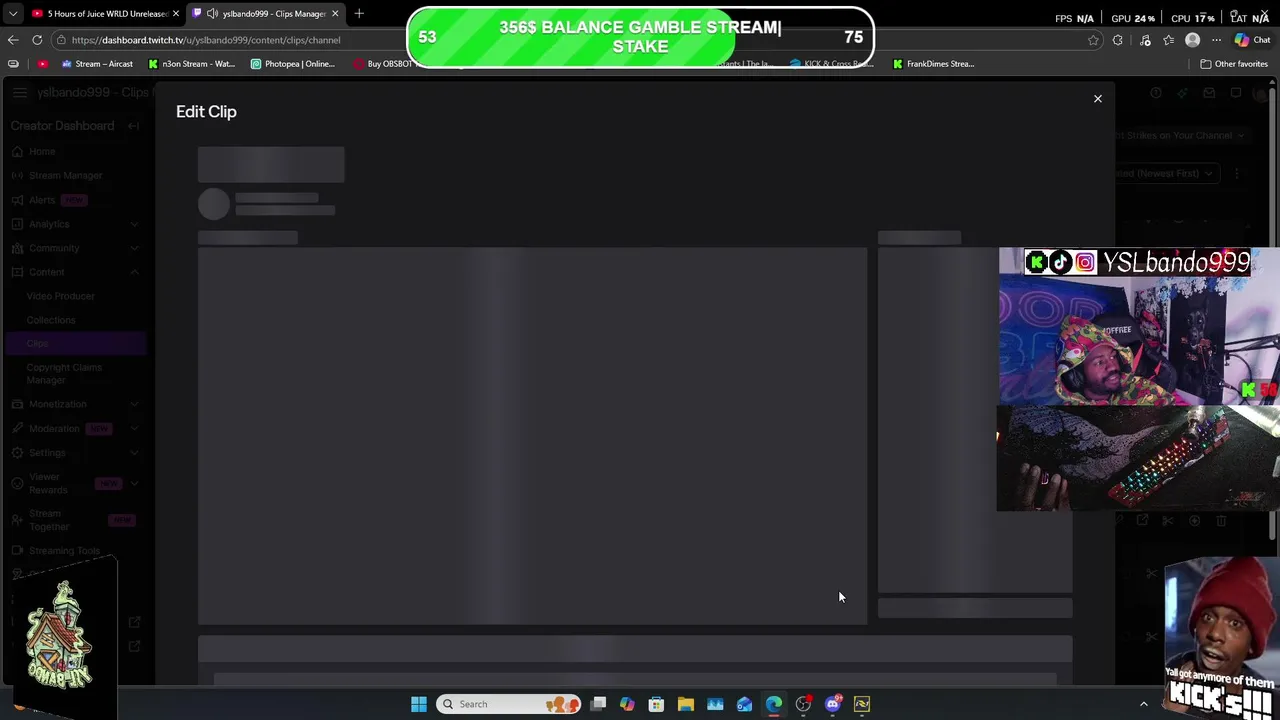Screen dimensions: 1280x720
Task: Open the Photos app from the taskbar
Action: (x=715, y=704)
